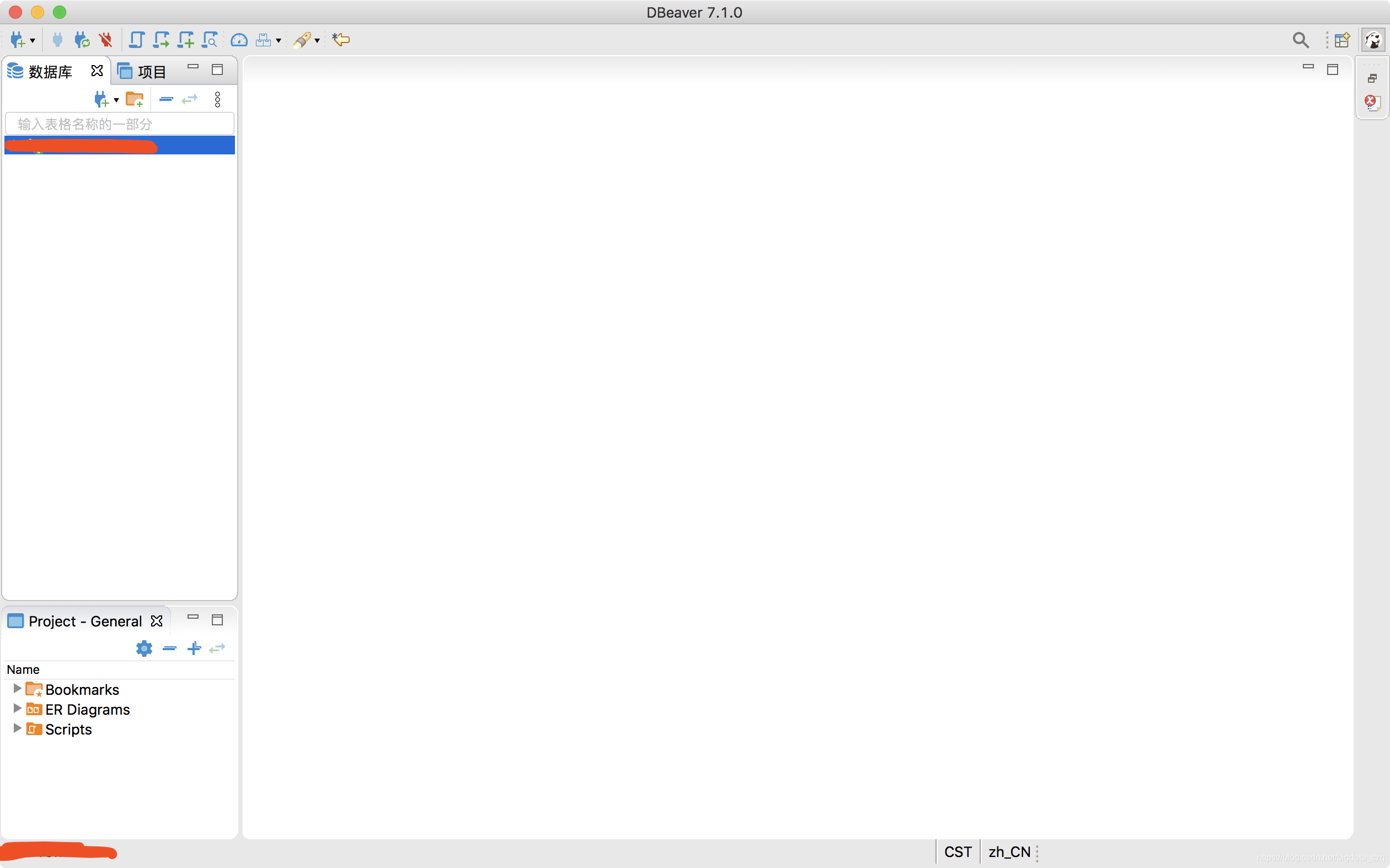This screenshot has width=1390, height=868.
Task: Click the Reconnect (invalidate) connection icon
Action: tap(82, 40)
